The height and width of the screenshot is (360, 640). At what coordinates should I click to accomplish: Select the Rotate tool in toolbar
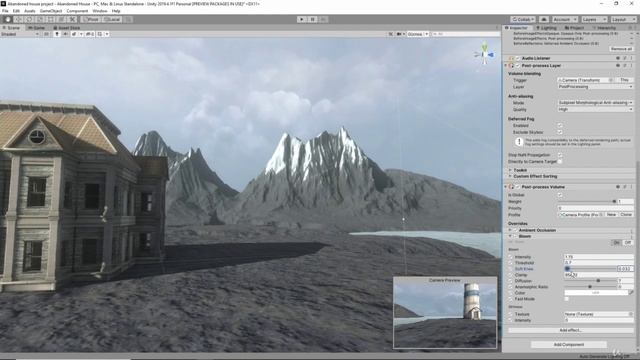(x=29, y=19)
